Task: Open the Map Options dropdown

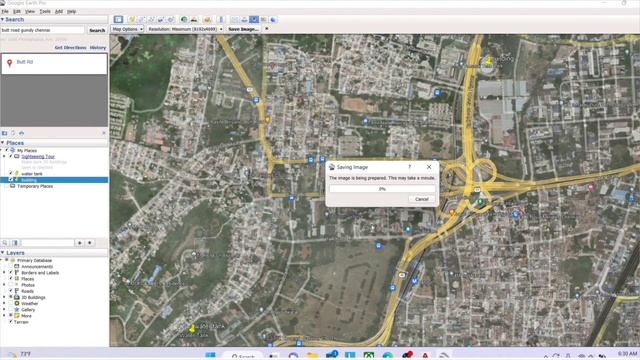Action: (x=127, y=29)
